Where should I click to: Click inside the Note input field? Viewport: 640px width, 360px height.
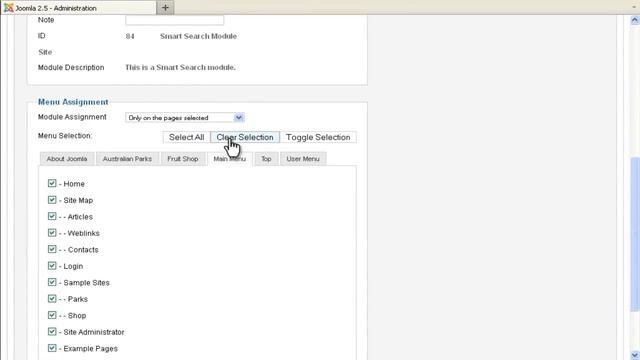(x=175, y=20)
